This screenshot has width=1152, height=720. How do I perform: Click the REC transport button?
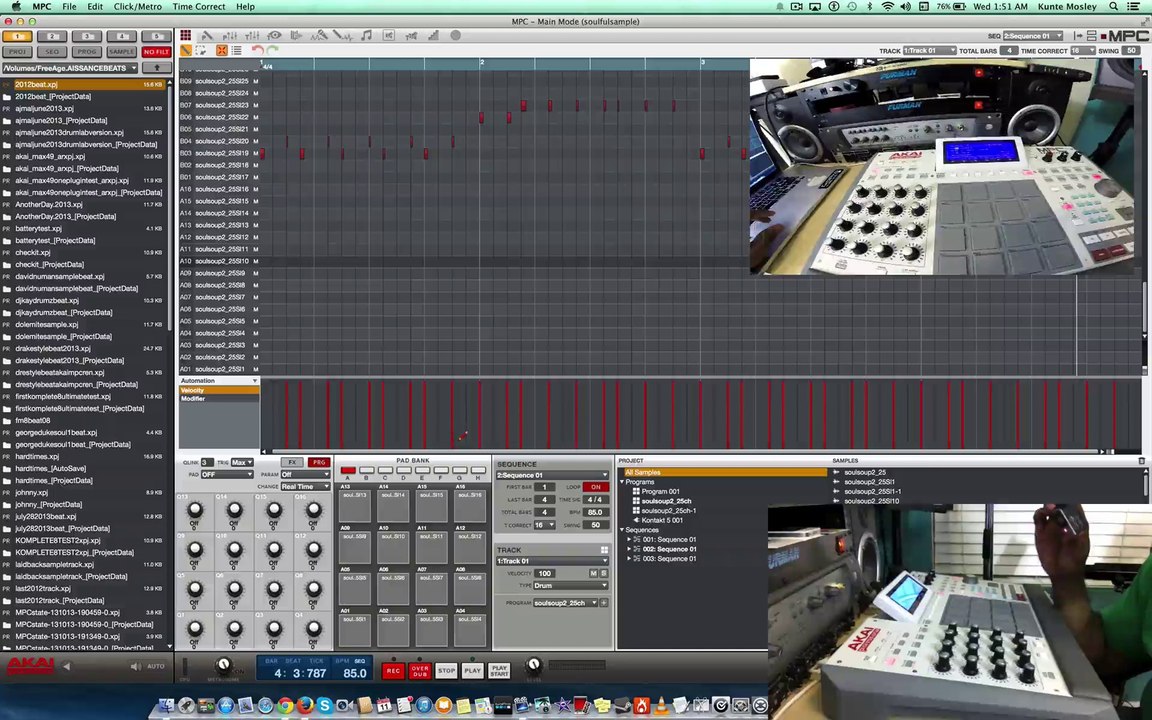pyautogui.click(x=393, y=670)
